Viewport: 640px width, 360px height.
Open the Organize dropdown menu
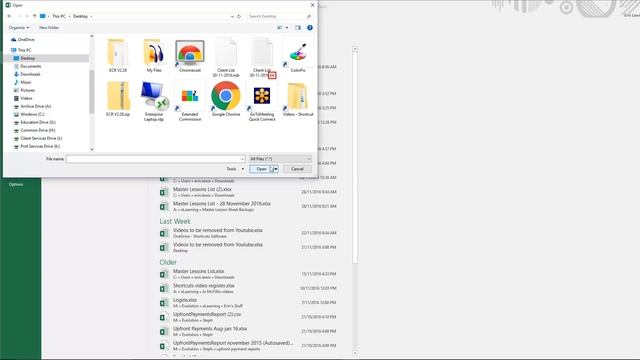(19, 28)
